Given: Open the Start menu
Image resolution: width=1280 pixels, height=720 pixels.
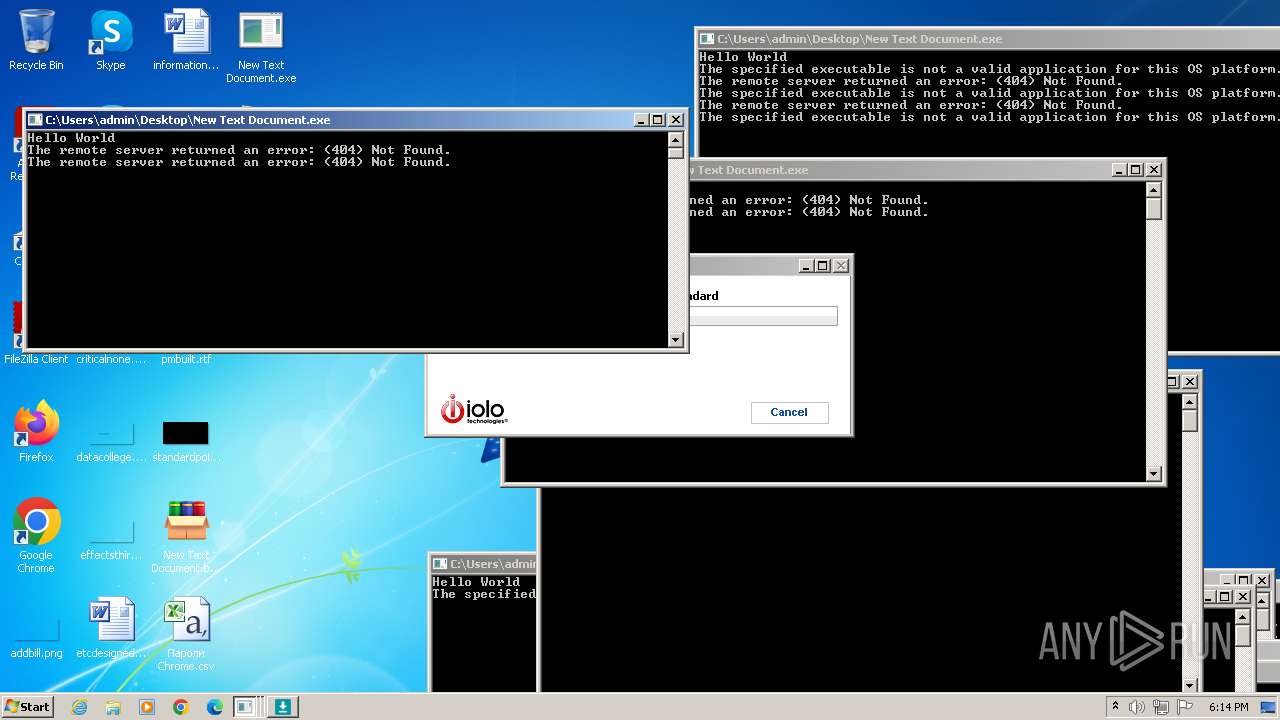Looking at the screenshot, I should [x=28, y=706].
